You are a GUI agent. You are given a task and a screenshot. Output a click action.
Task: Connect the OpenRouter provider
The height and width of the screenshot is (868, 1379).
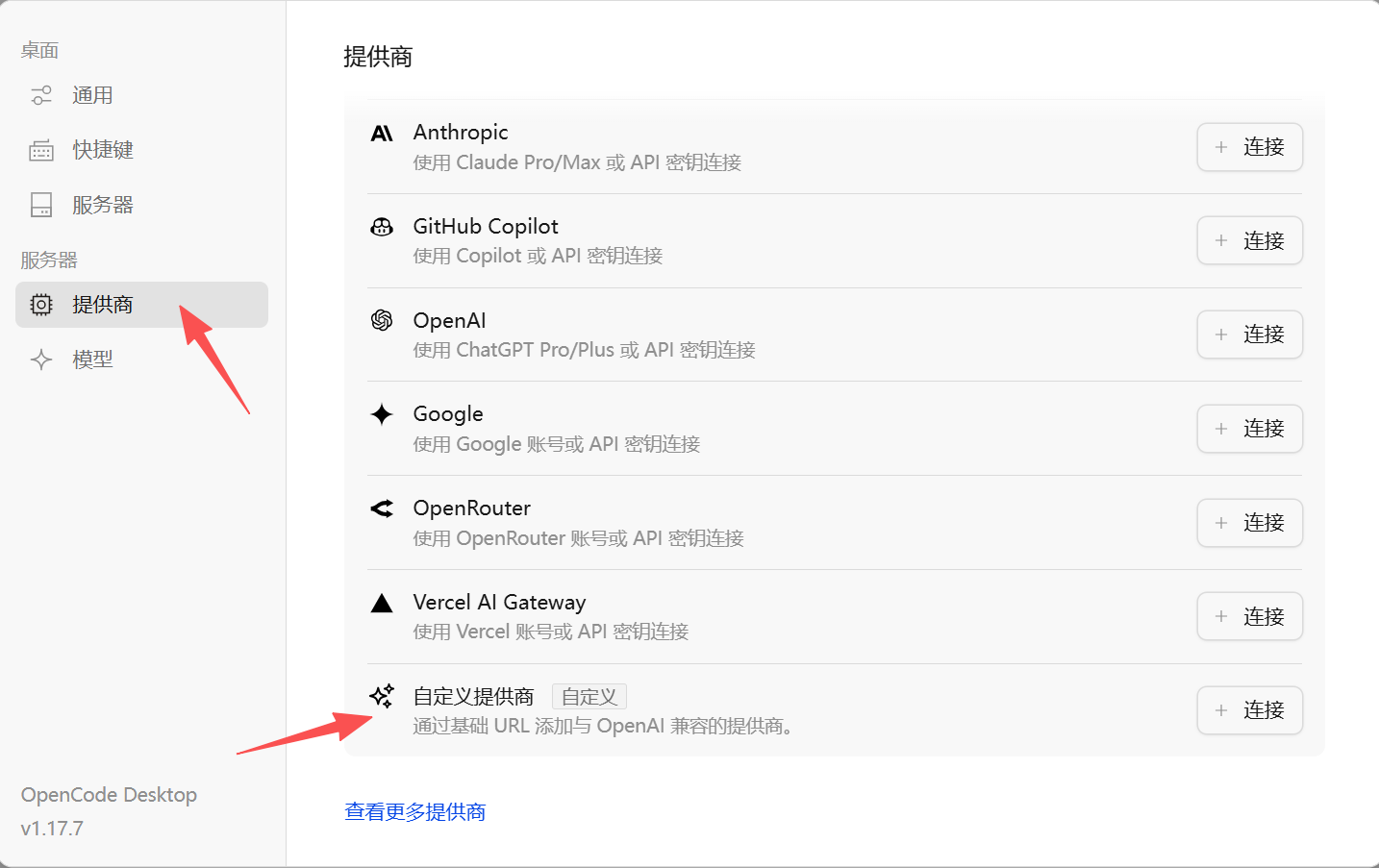pyautogui.click(x=1249, y=523)
